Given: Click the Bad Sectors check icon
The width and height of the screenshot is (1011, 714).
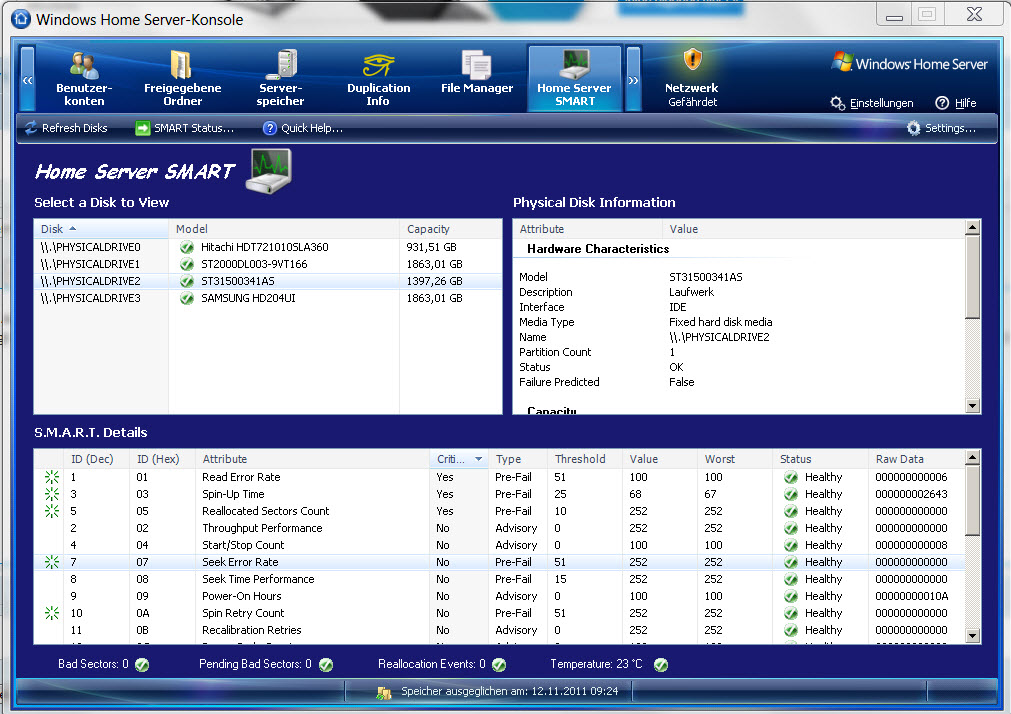Looking at the screenshot, I should (142, 665).
